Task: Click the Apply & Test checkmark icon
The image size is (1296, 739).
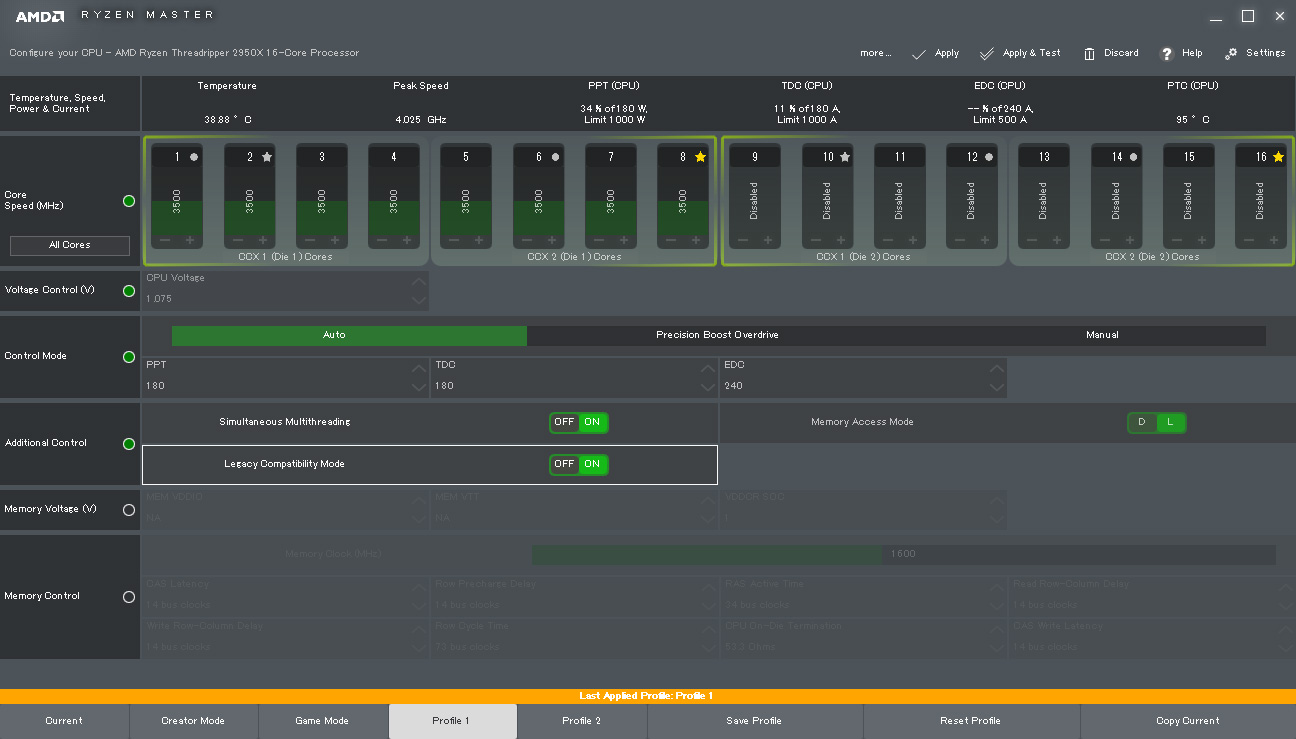Action: (987, 53)
